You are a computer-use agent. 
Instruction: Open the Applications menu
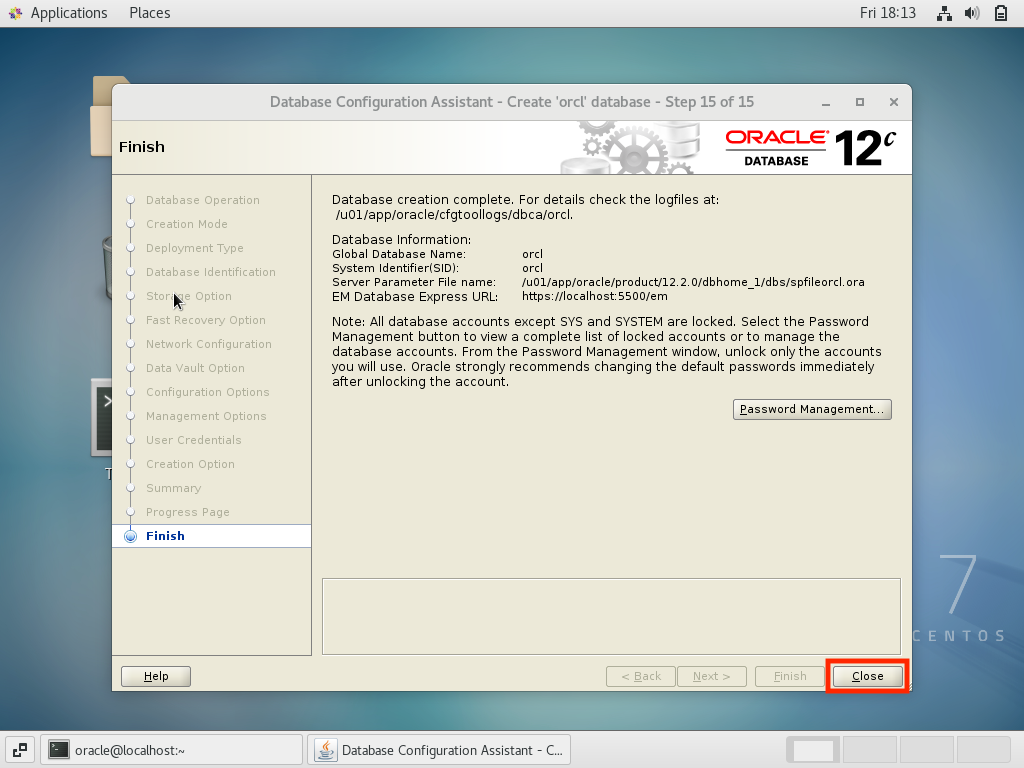69,13
